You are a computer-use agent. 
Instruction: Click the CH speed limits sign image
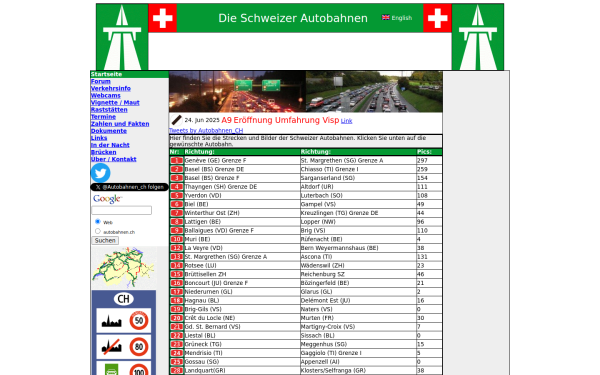pyautogui.click(x=124, y=333)
